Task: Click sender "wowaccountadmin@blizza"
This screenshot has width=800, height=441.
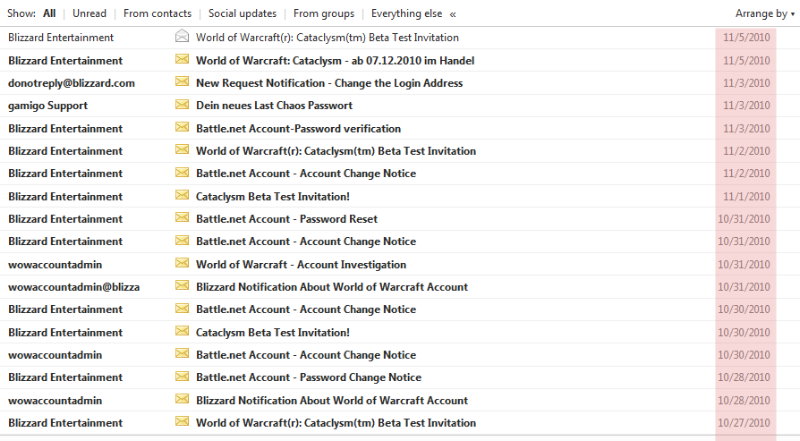Action: click(73, 287)
